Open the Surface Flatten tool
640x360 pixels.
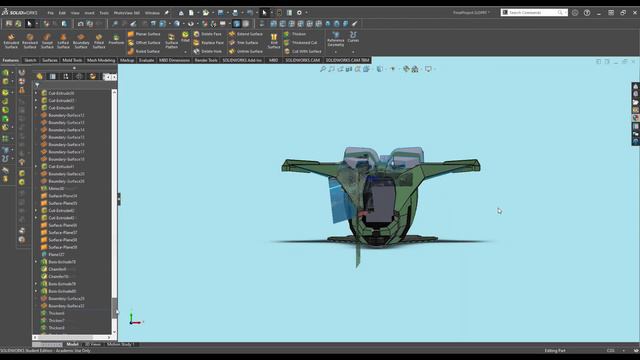point(171,41)
